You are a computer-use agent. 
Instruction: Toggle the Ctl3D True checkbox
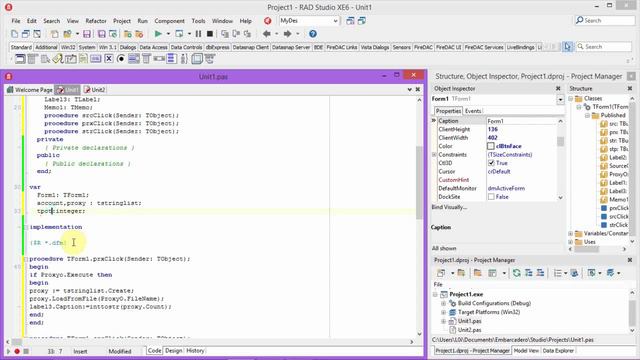[491, 163]
